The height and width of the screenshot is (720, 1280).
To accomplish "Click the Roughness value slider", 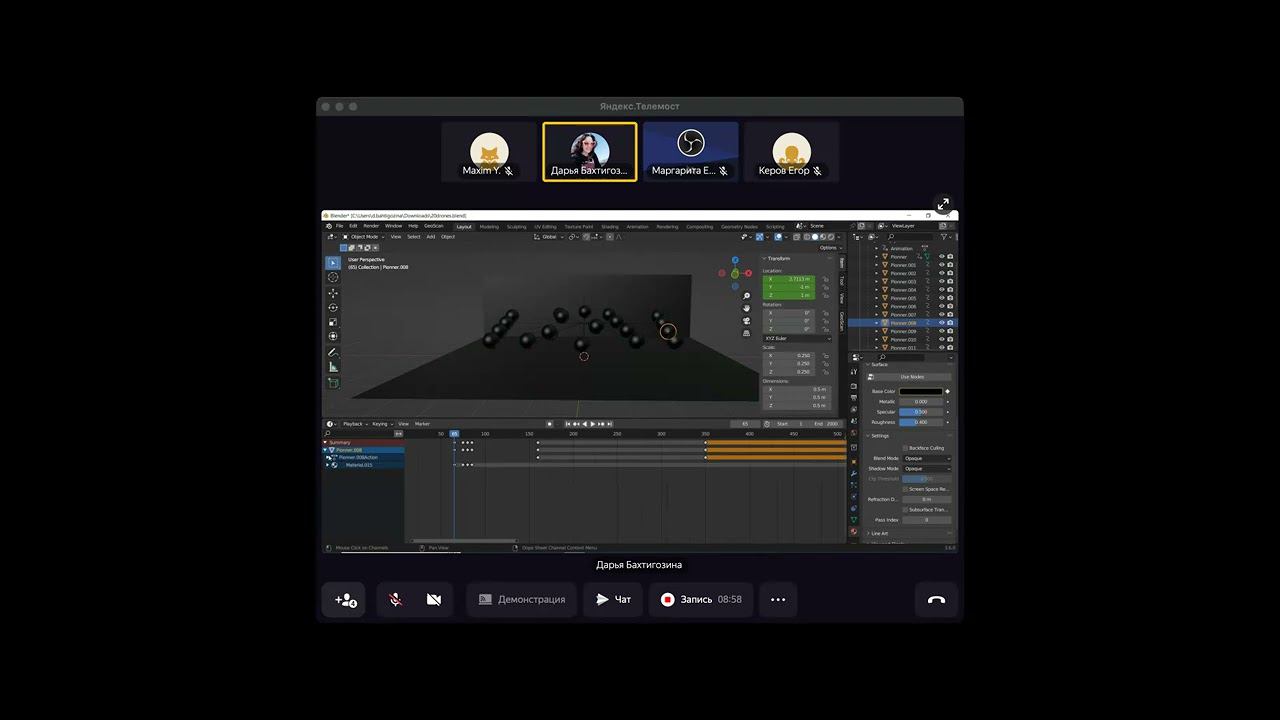I will pyautogui.click(x=921, y=422).
